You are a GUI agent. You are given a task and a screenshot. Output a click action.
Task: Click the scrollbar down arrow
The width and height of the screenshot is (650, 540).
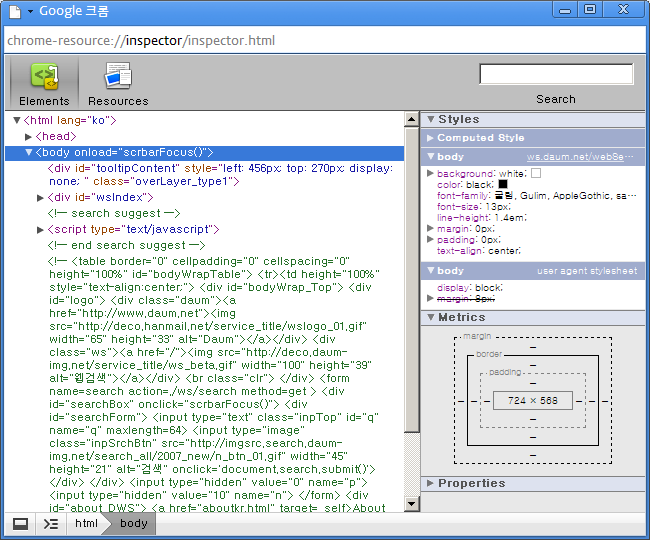click(x=411, y=504)
